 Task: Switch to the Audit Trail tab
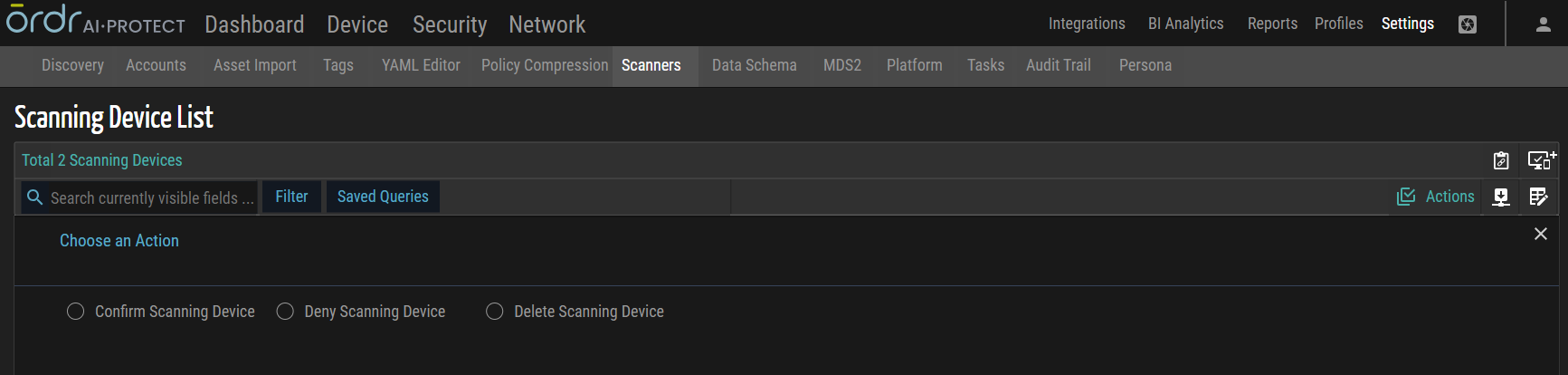coord(1058,65)
